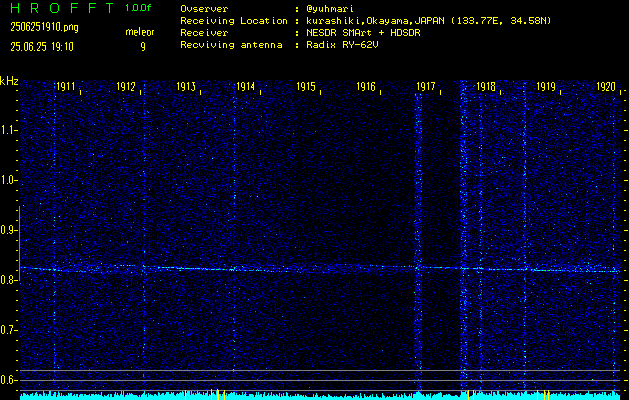This screenshot has height=400, width=629.
Task: Click the 1915 time label
Action: coord(306,87)
